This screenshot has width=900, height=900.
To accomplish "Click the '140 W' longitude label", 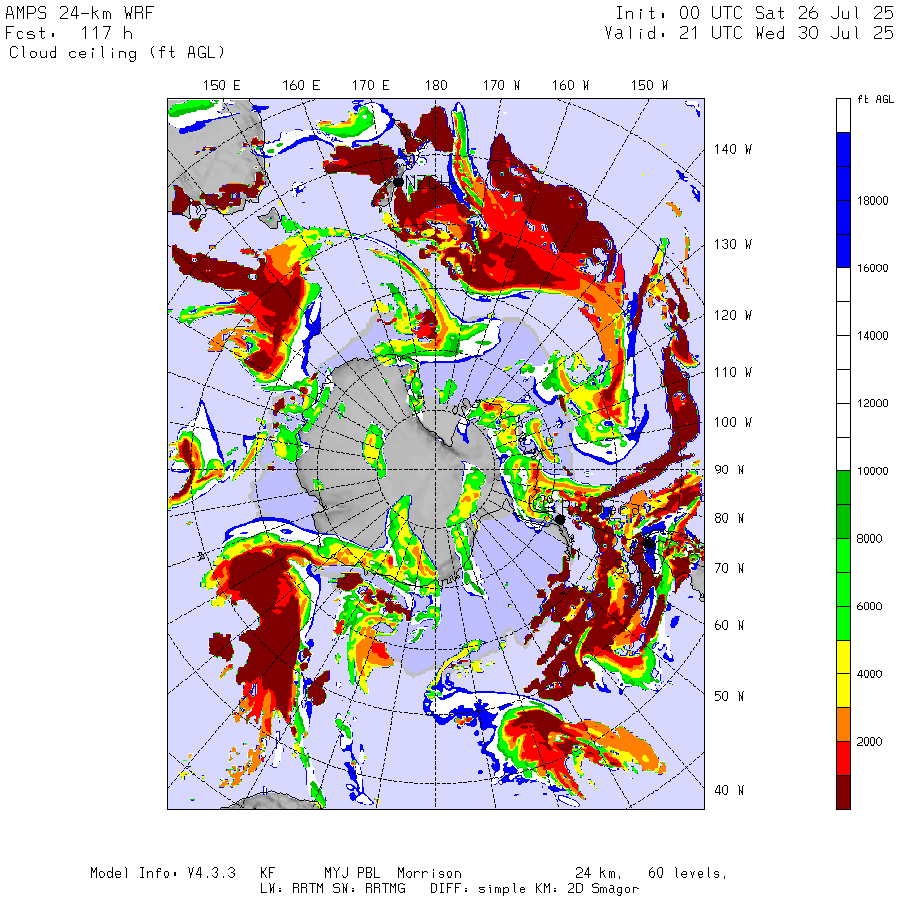I will tap(733, 150).
